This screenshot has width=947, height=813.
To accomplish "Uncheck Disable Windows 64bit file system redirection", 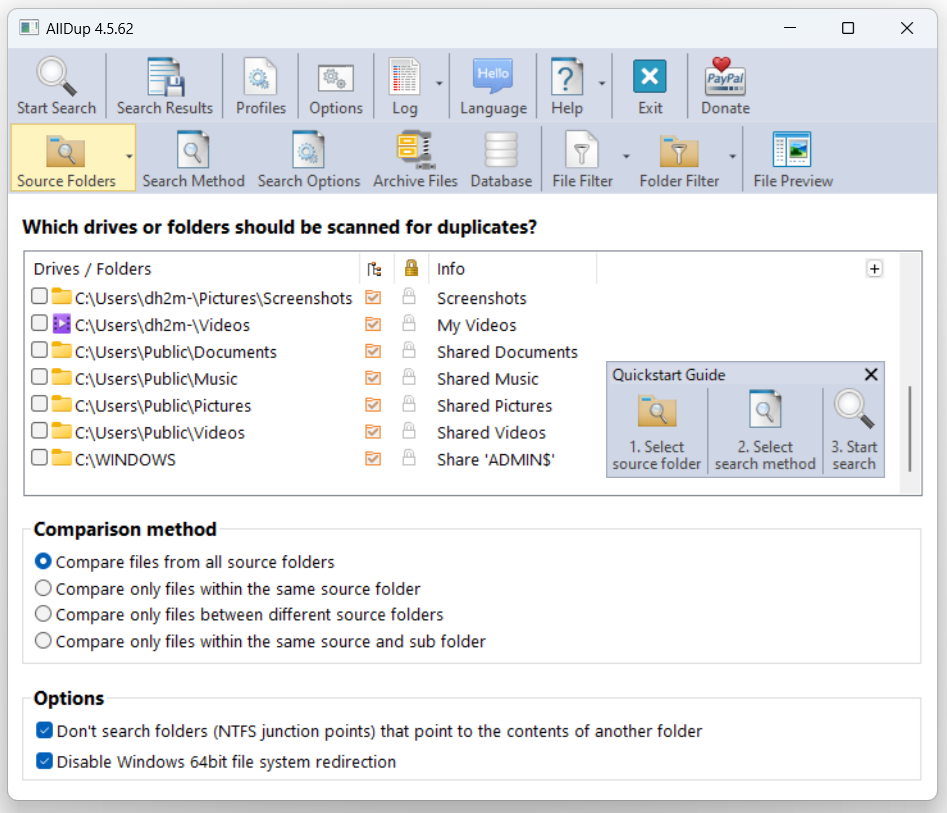I will pyautogui.click(x=44, y=760).
